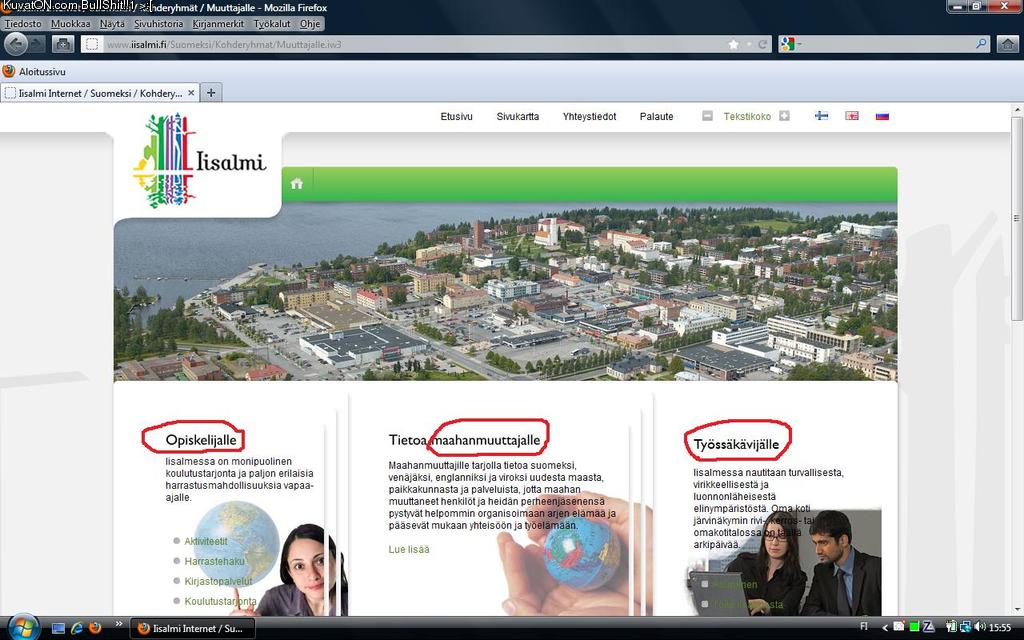Click the Firefox back arrow button
1024x640 pixels.
tap(16, 44)
